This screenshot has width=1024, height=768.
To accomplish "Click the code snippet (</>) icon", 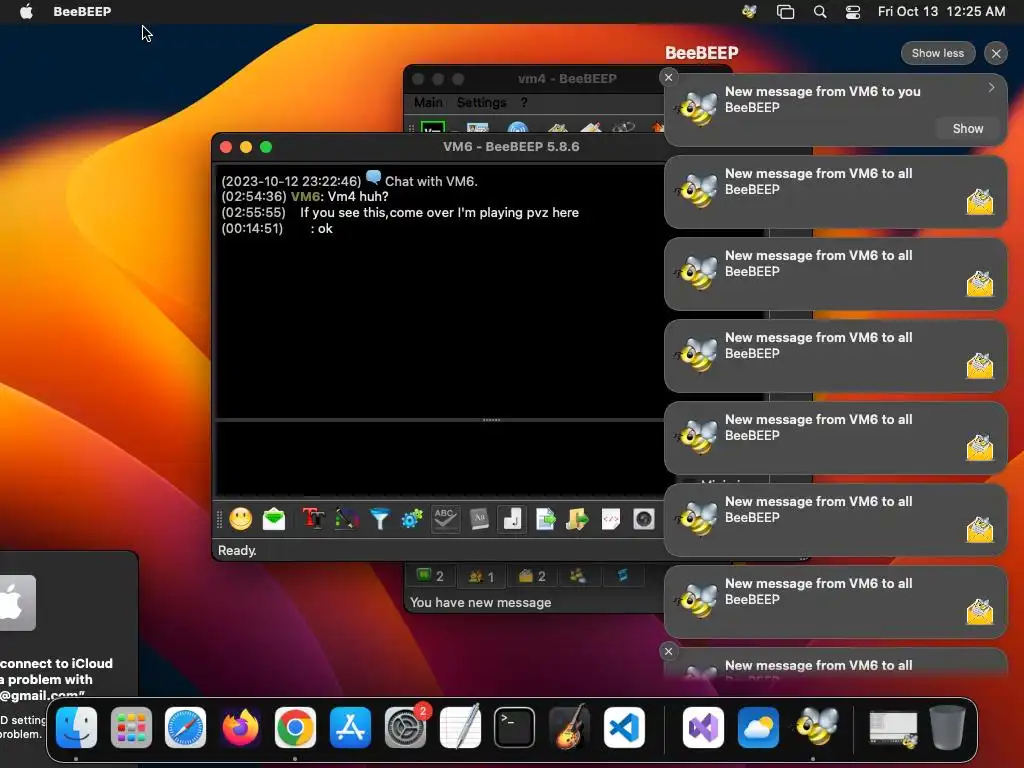I will point(611,519).
